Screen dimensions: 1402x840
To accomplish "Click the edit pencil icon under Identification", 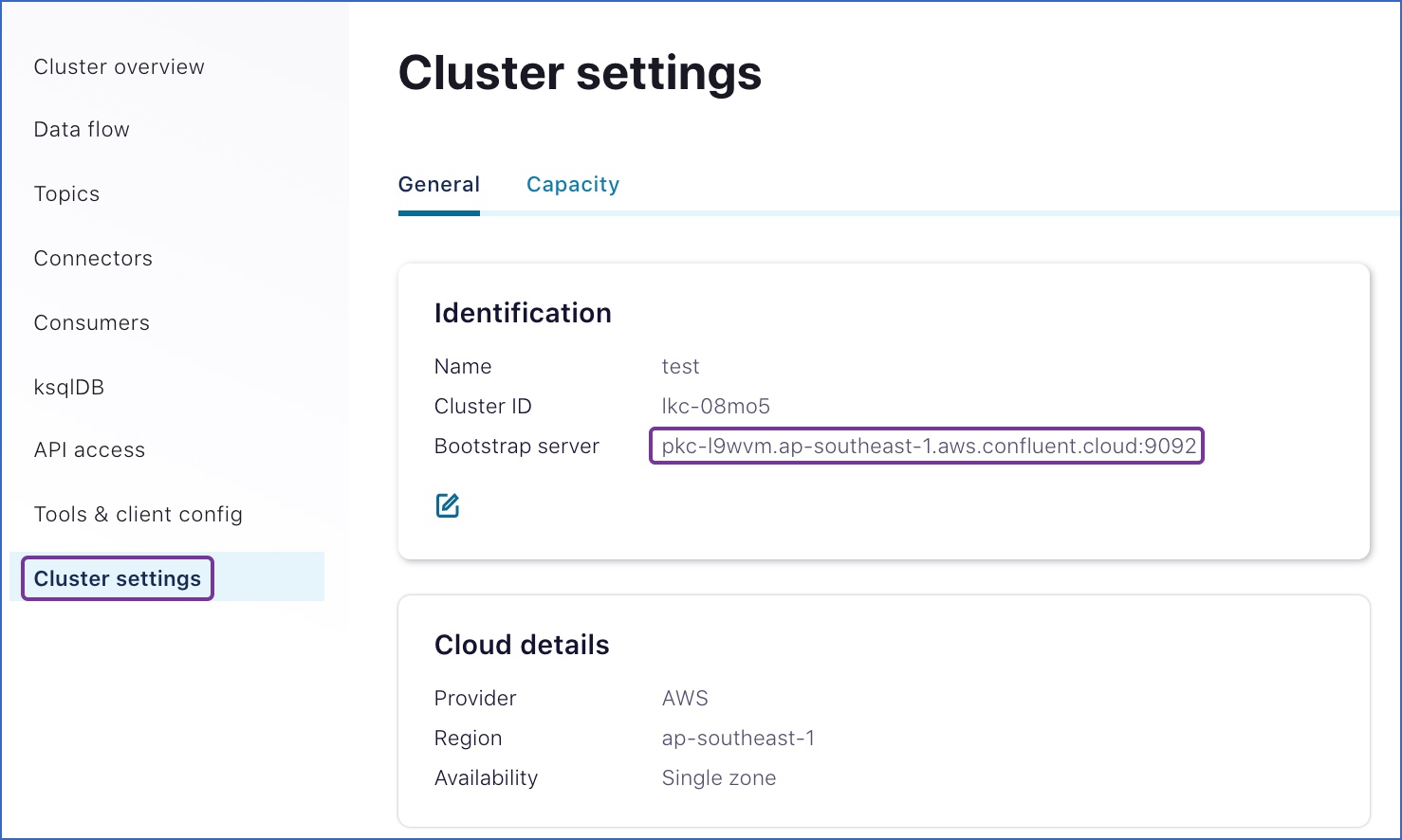I will (x=447, y=504).
